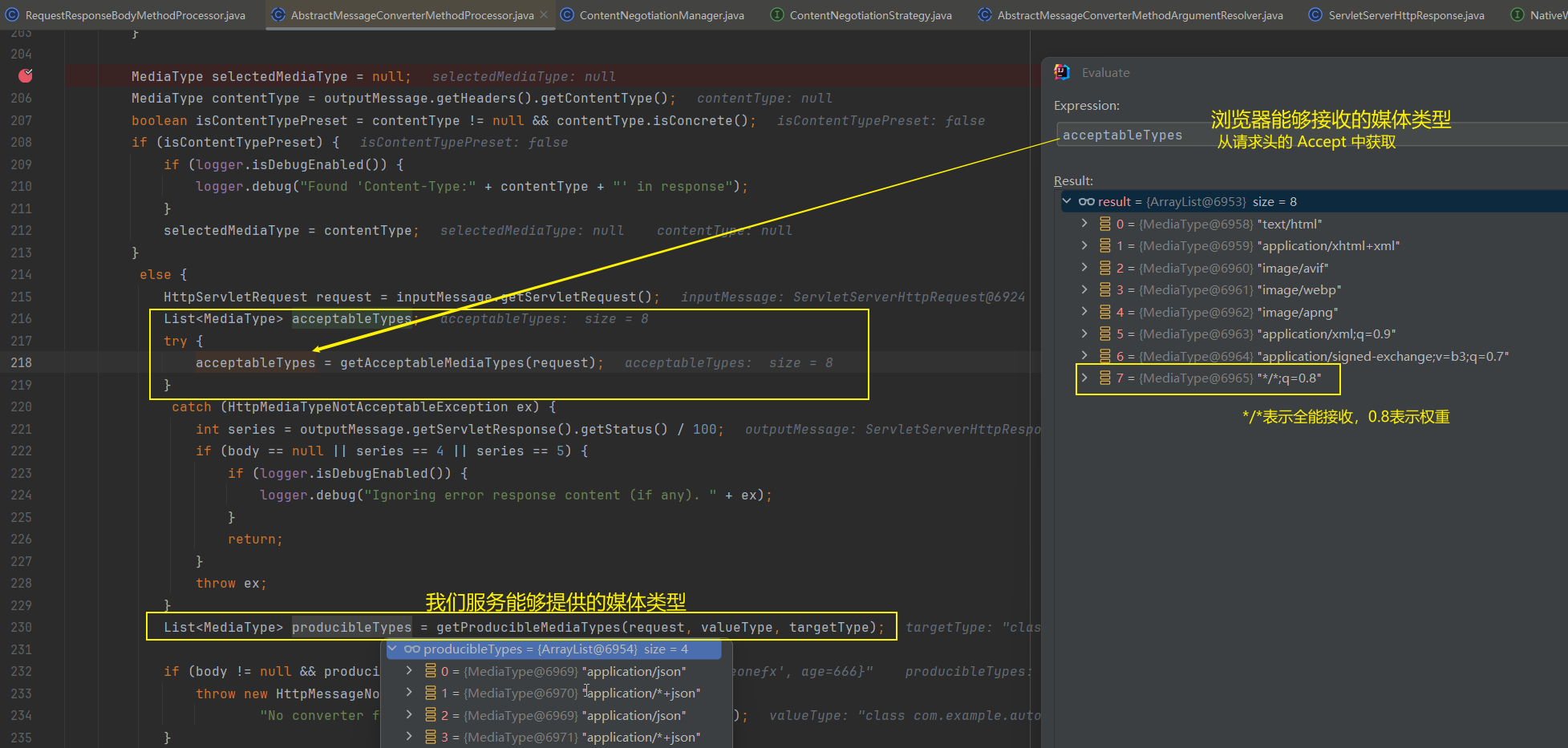The image size is (1568, 748).
Task: Click the Expression input field with acceptableTypes
Action: tap(1312, 135)
